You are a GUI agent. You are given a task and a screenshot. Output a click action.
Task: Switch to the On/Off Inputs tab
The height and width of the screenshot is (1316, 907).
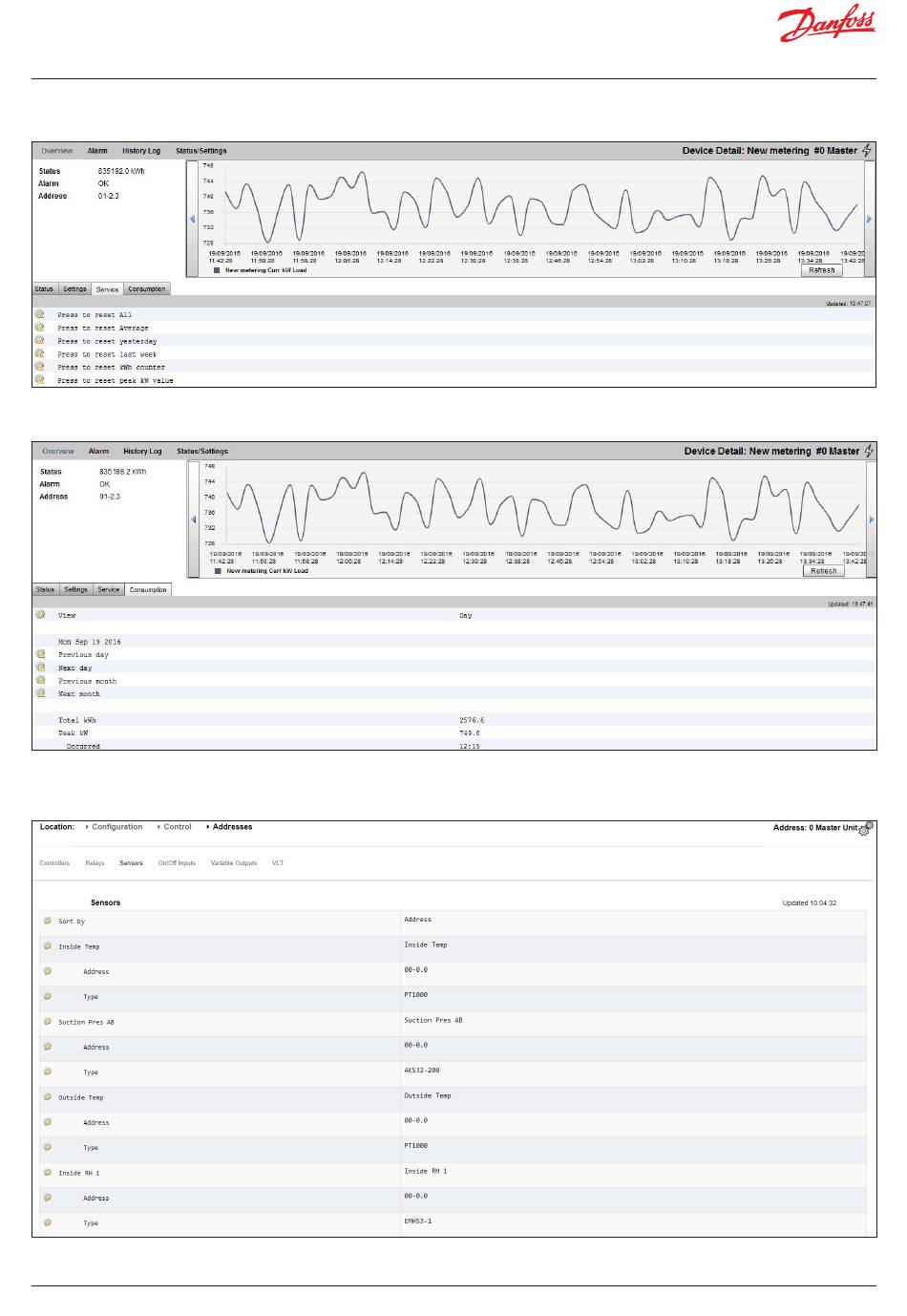177,863
